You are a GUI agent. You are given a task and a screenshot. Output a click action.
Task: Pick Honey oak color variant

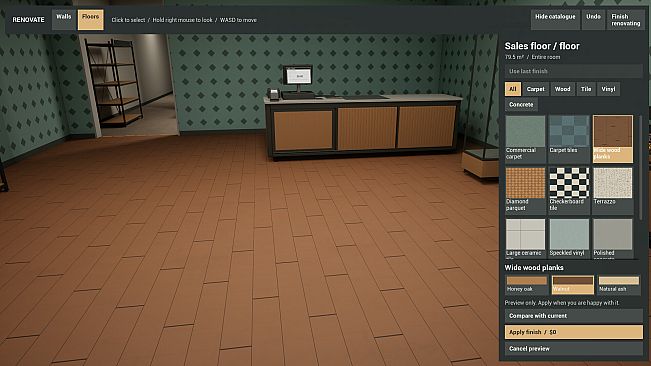pos(526,284)
